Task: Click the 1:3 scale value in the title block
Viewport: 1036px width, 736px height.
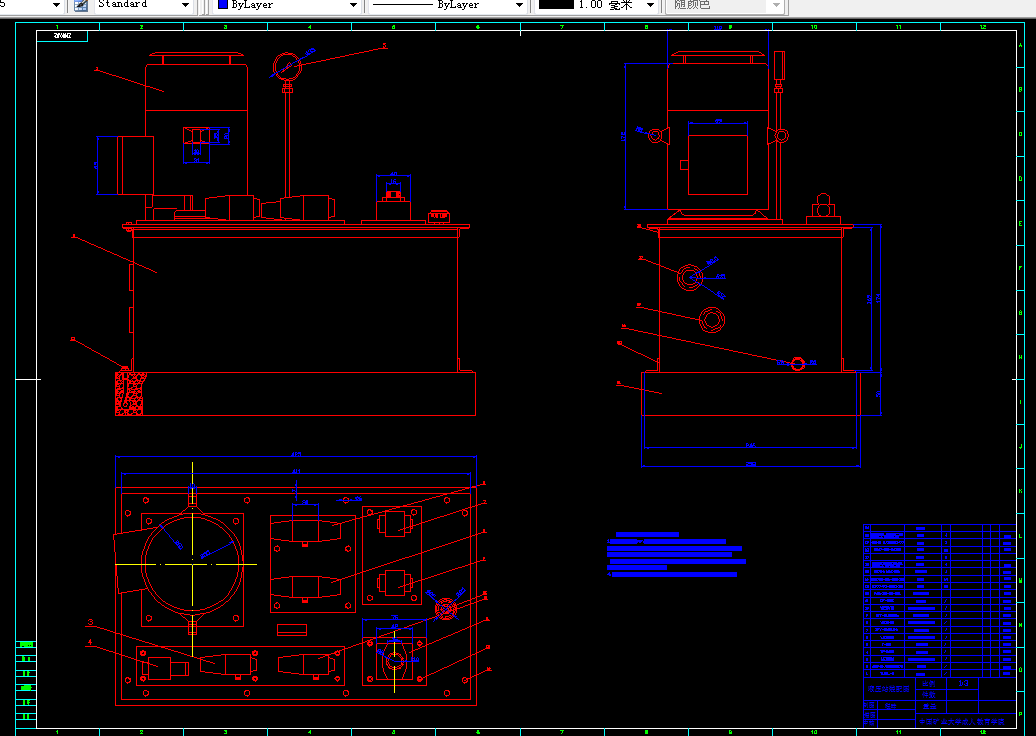Action: 963,683
